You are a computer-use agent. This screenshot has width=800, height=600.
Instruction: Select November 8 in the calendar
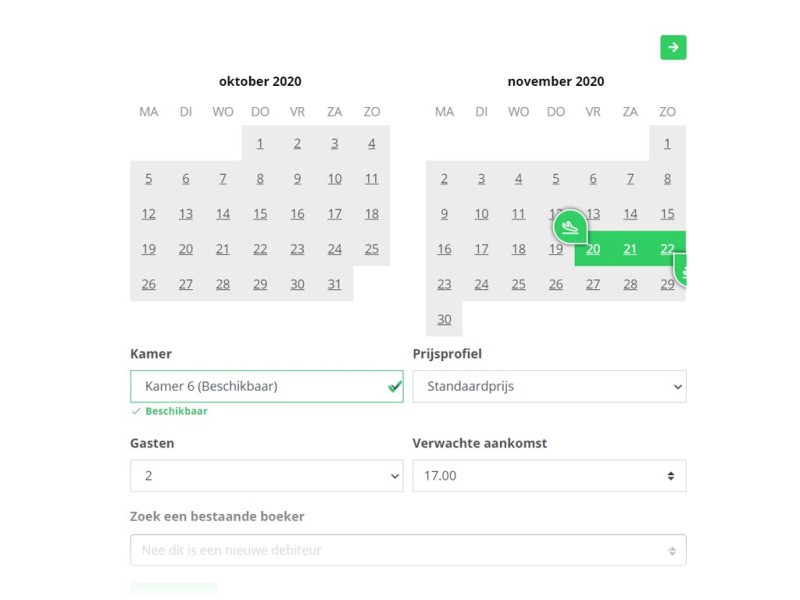[x=667, y=179]
